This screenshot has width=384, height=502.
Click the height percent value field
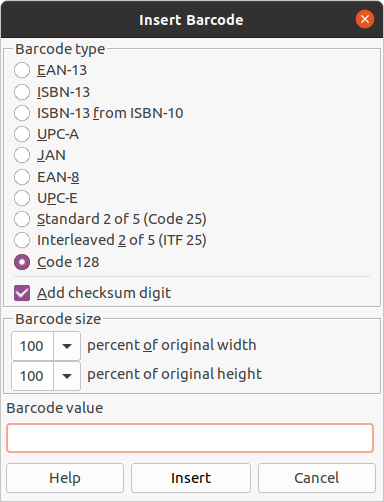[32, 376]
